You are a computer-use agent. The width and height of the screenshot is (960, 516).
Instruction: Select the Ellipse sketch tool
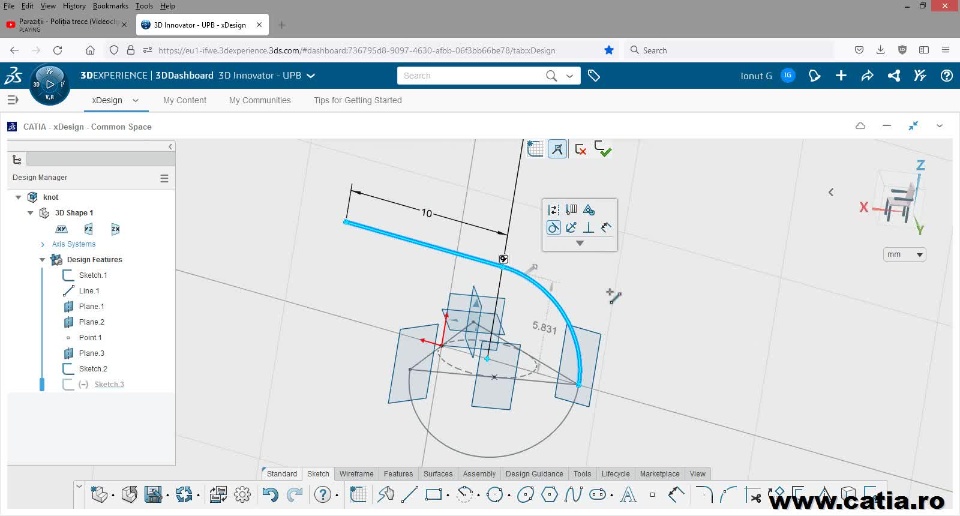pyautogui.click(x=525, y=495)
